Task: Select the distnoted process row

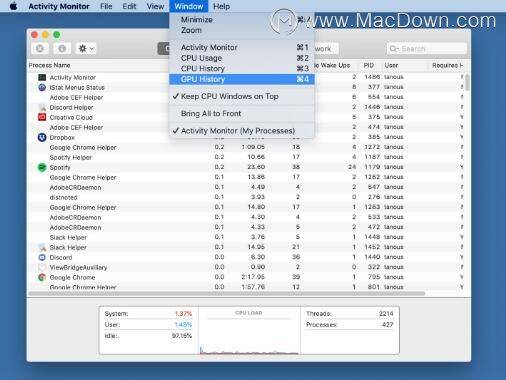Action: [247, 197]
